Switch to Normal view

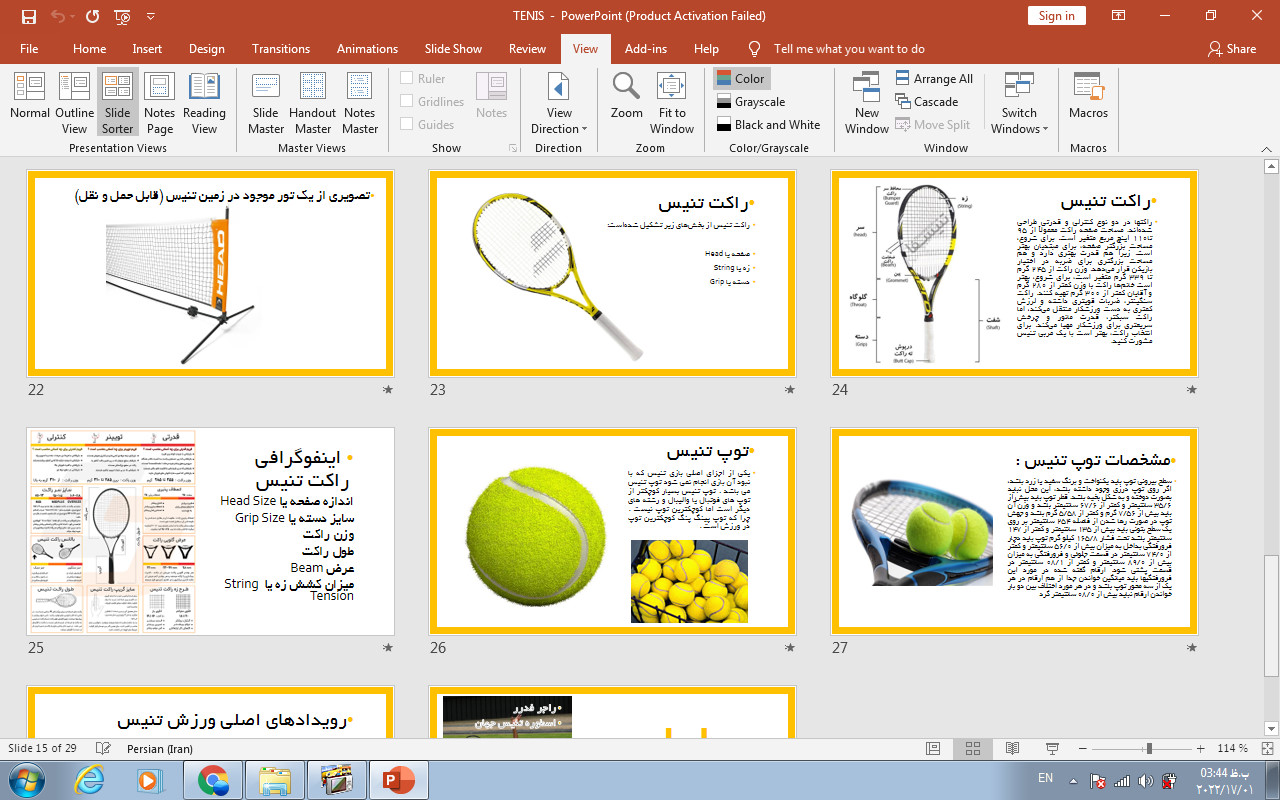[30, 101]
